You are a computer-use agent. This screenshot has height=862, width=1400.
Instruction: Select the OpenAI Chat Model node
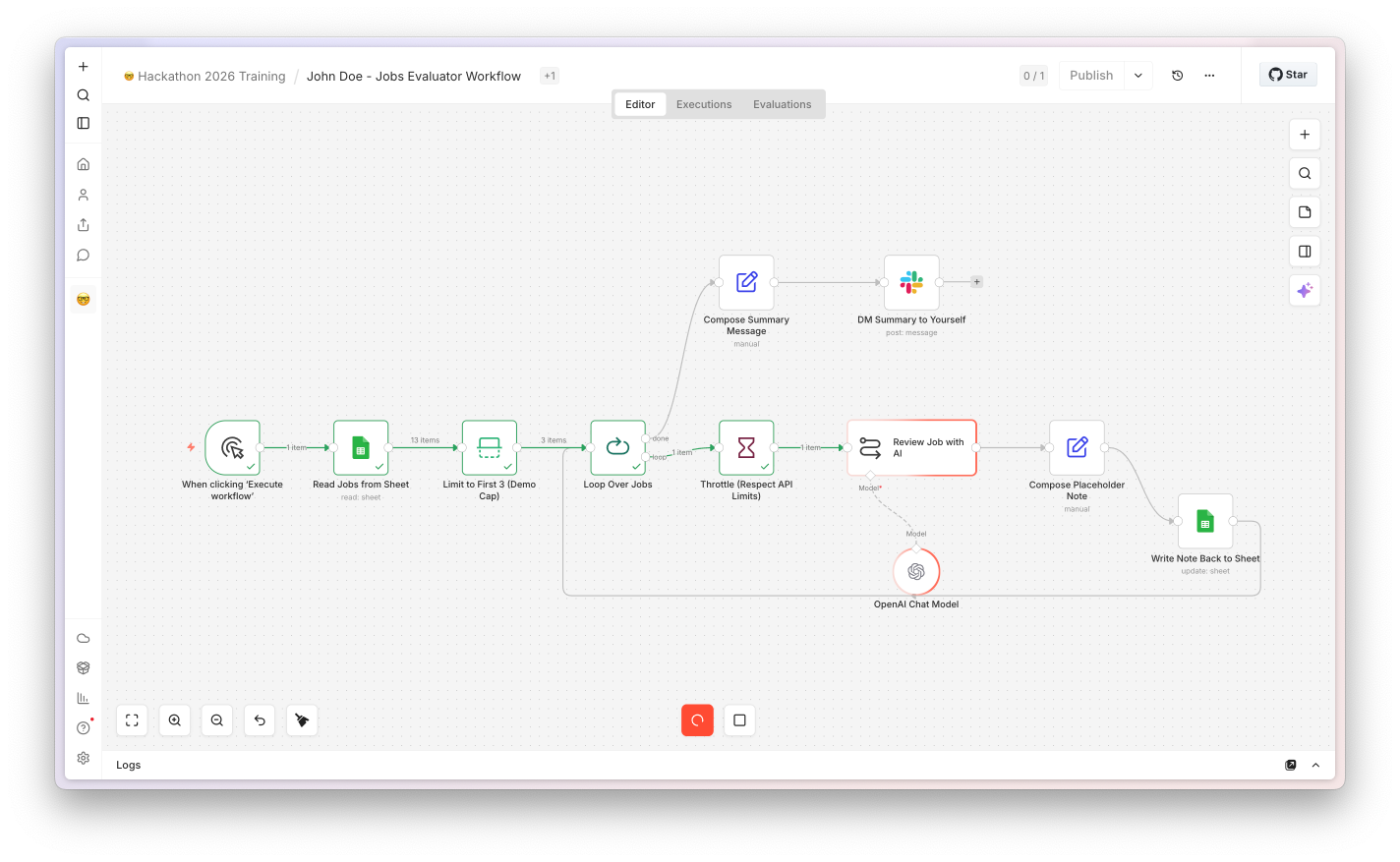(x=916, y=571)
